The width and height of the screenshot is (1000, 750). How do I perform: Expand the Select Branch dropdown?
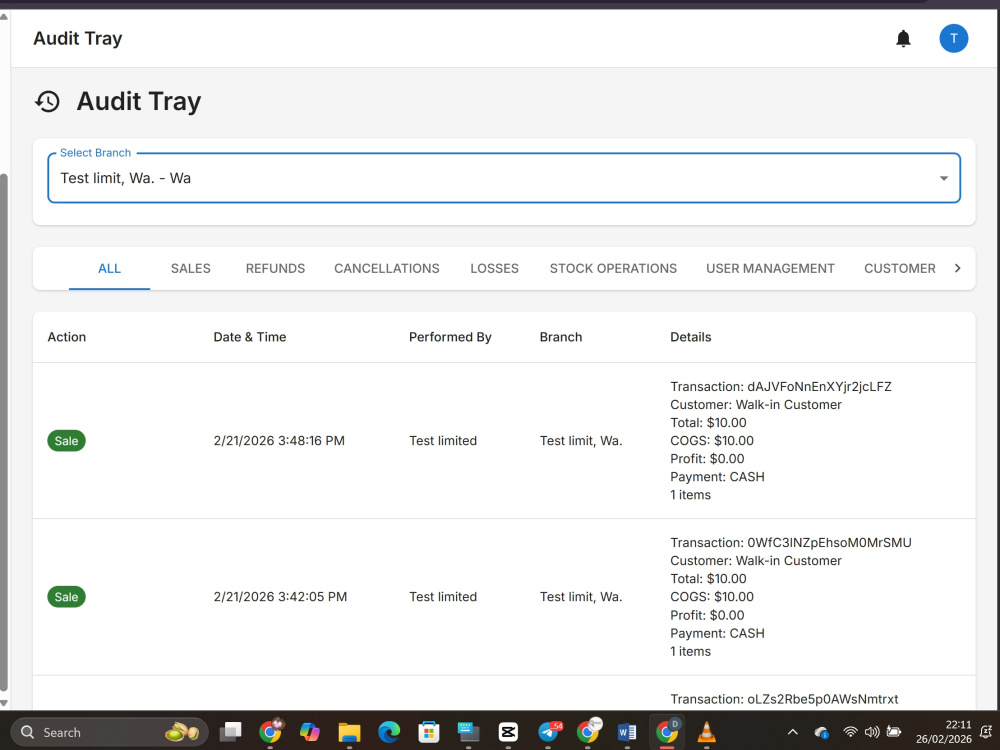tap(504, 178)
